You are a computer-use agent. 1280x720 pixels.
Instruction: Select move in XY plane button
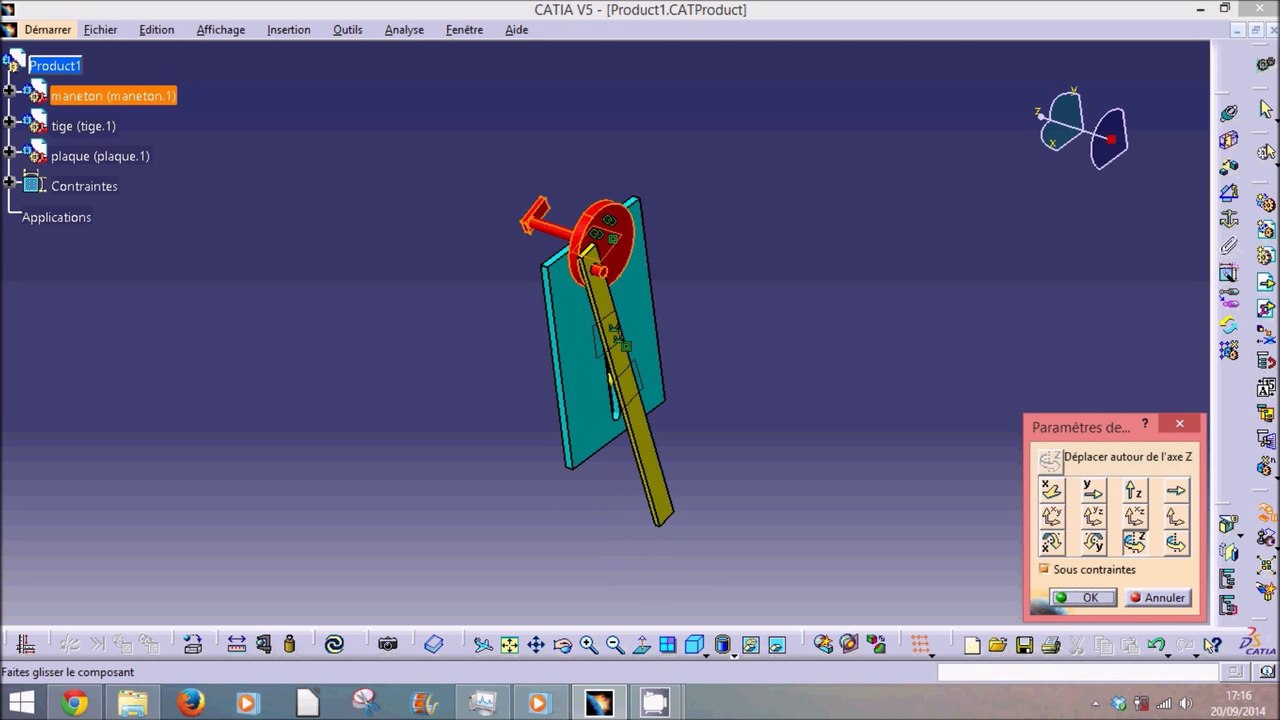(1052, 516)
